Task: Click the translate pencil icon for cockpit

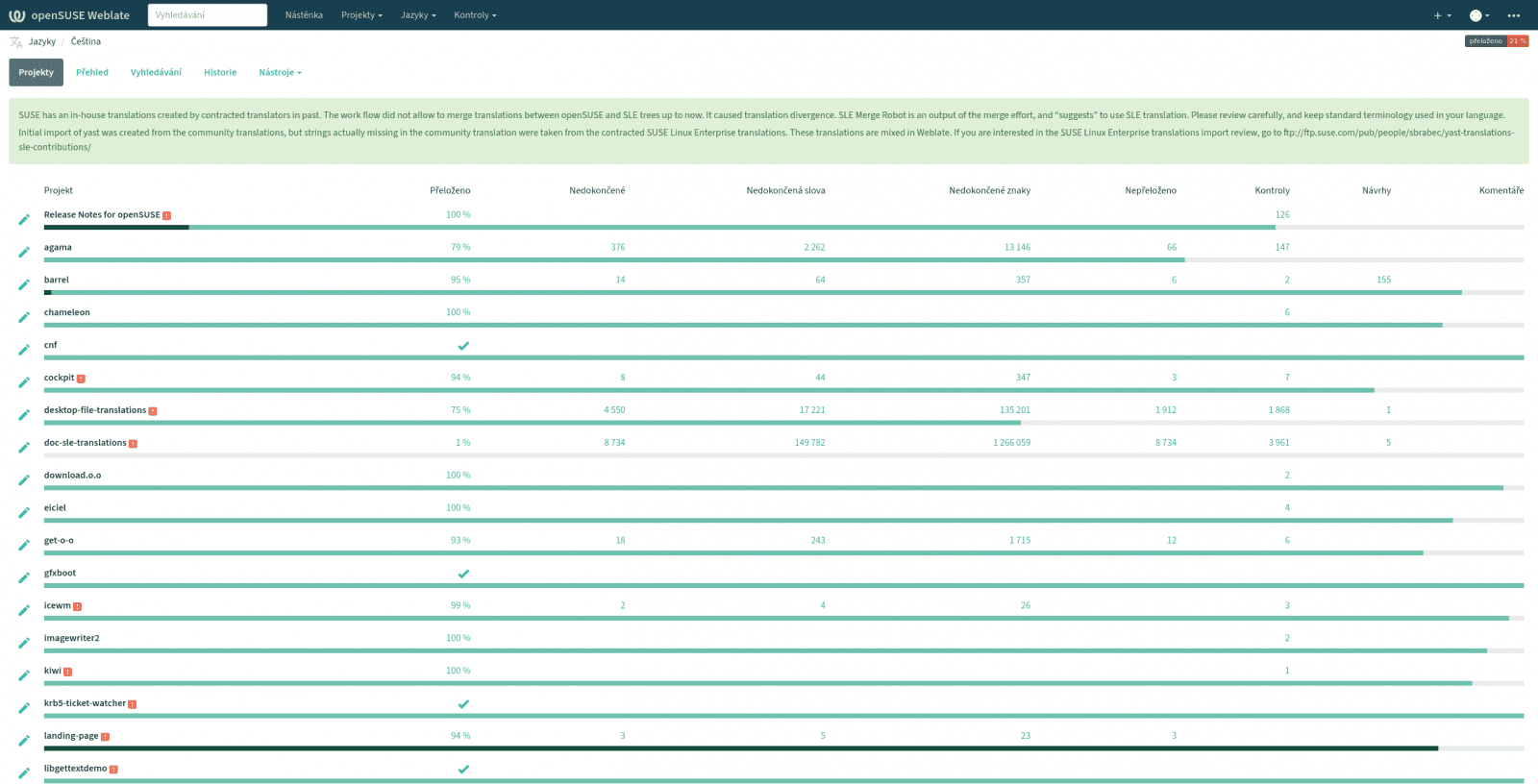Action: pos(24,383)
